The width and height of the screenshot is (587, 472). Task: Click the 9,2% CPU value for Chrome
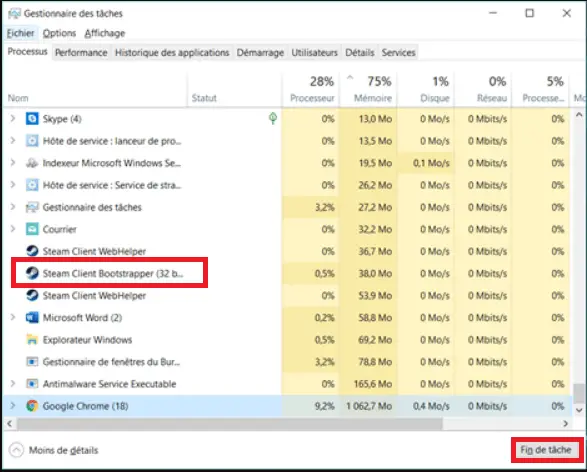pos(325,406)
